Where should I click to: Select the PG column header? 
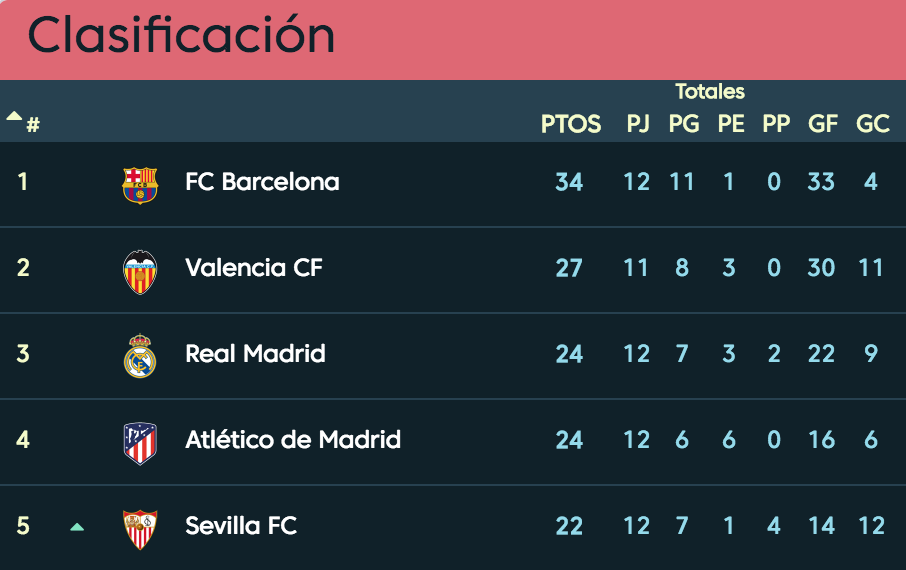pos(684,124)
